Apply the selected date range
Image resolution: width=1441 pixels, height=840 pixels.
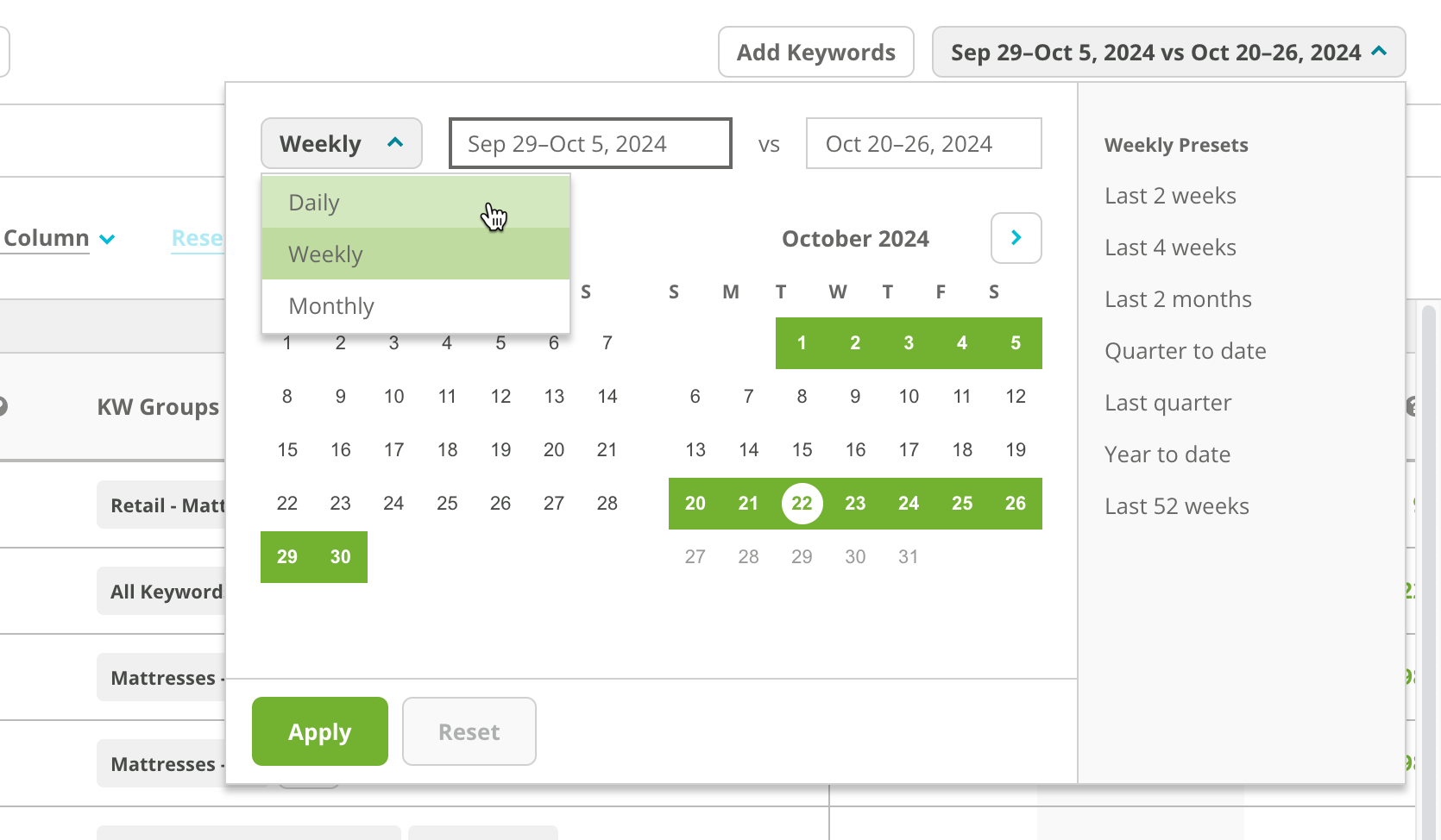pyautogui.click(x=319, y=731)
